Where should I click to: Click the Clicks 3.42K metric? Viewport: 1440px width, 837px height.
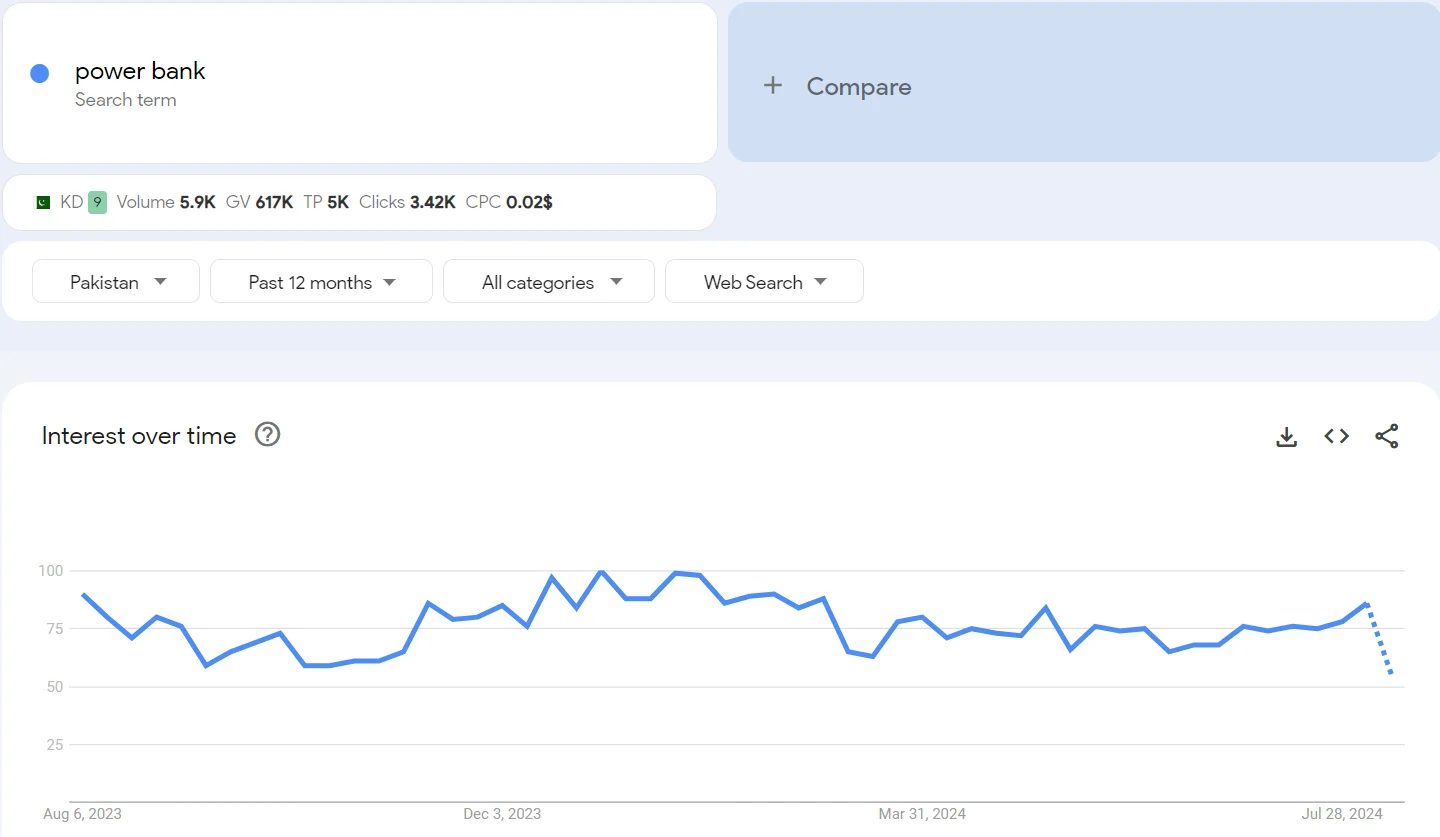[407, 201]
